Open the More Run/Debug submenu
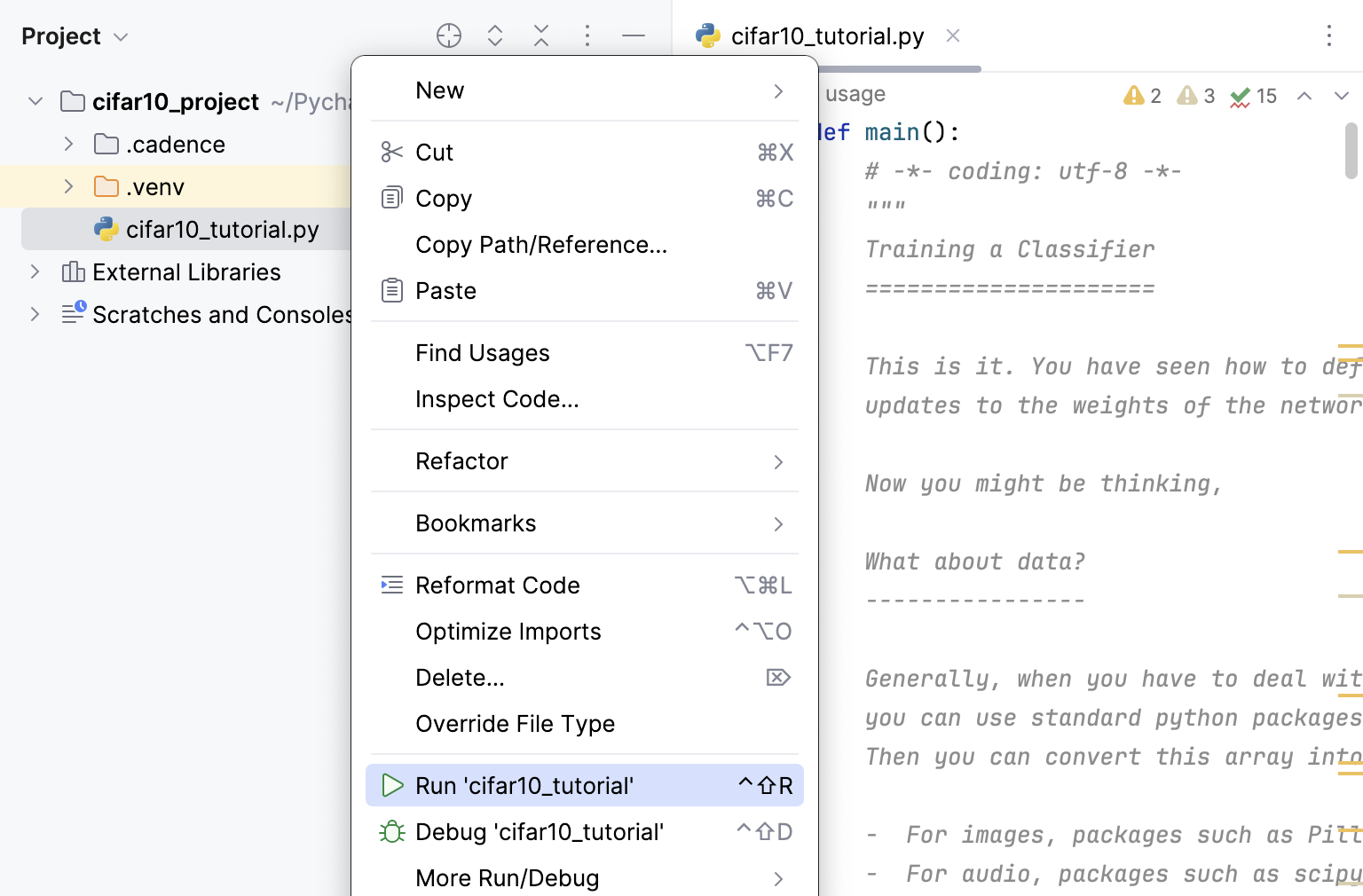 click(585, 878)
